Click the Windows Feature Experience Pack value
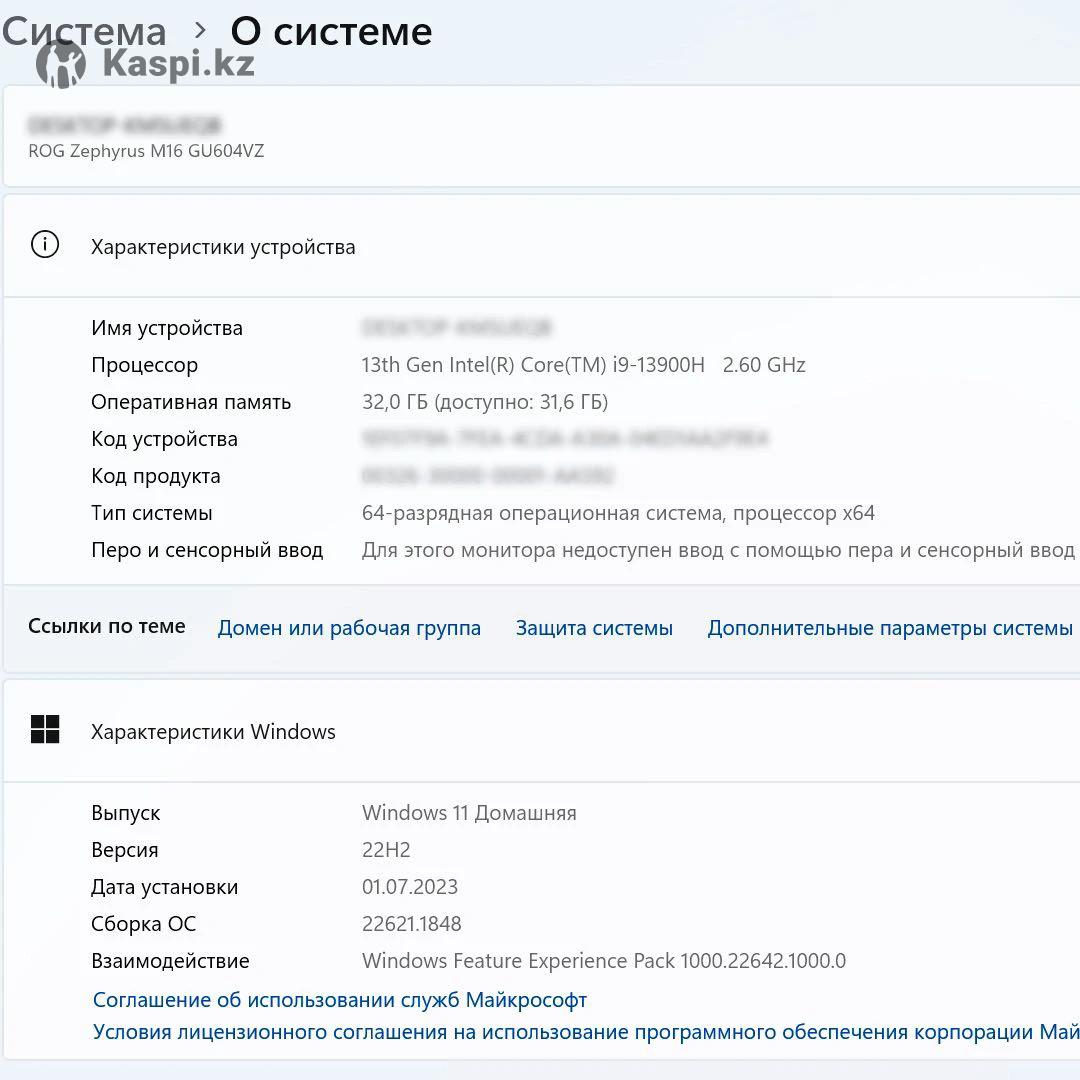 click(x=603, y=961)
